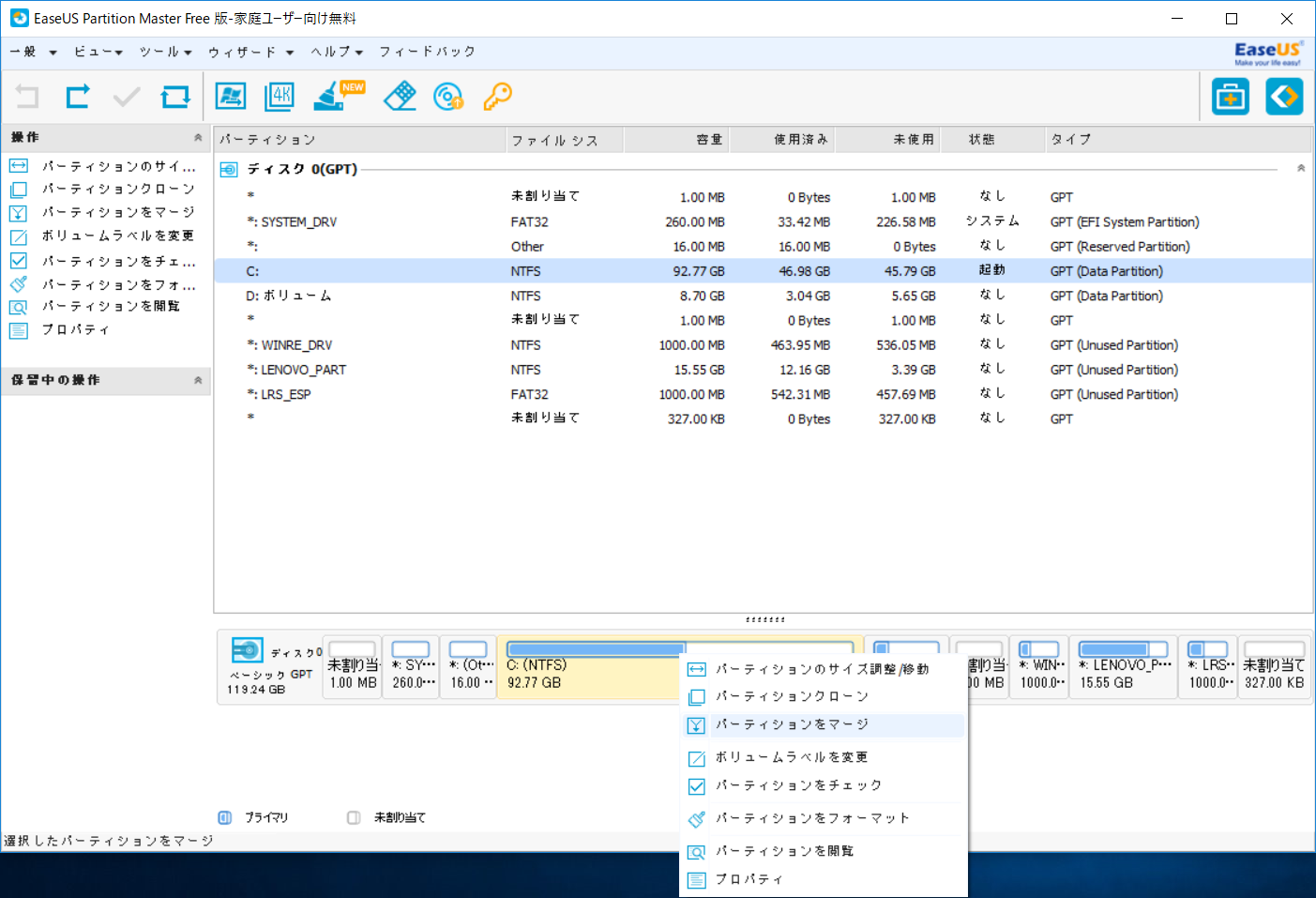
Task: Open the ビュー menu dropdown
Action: click(95, 52)
